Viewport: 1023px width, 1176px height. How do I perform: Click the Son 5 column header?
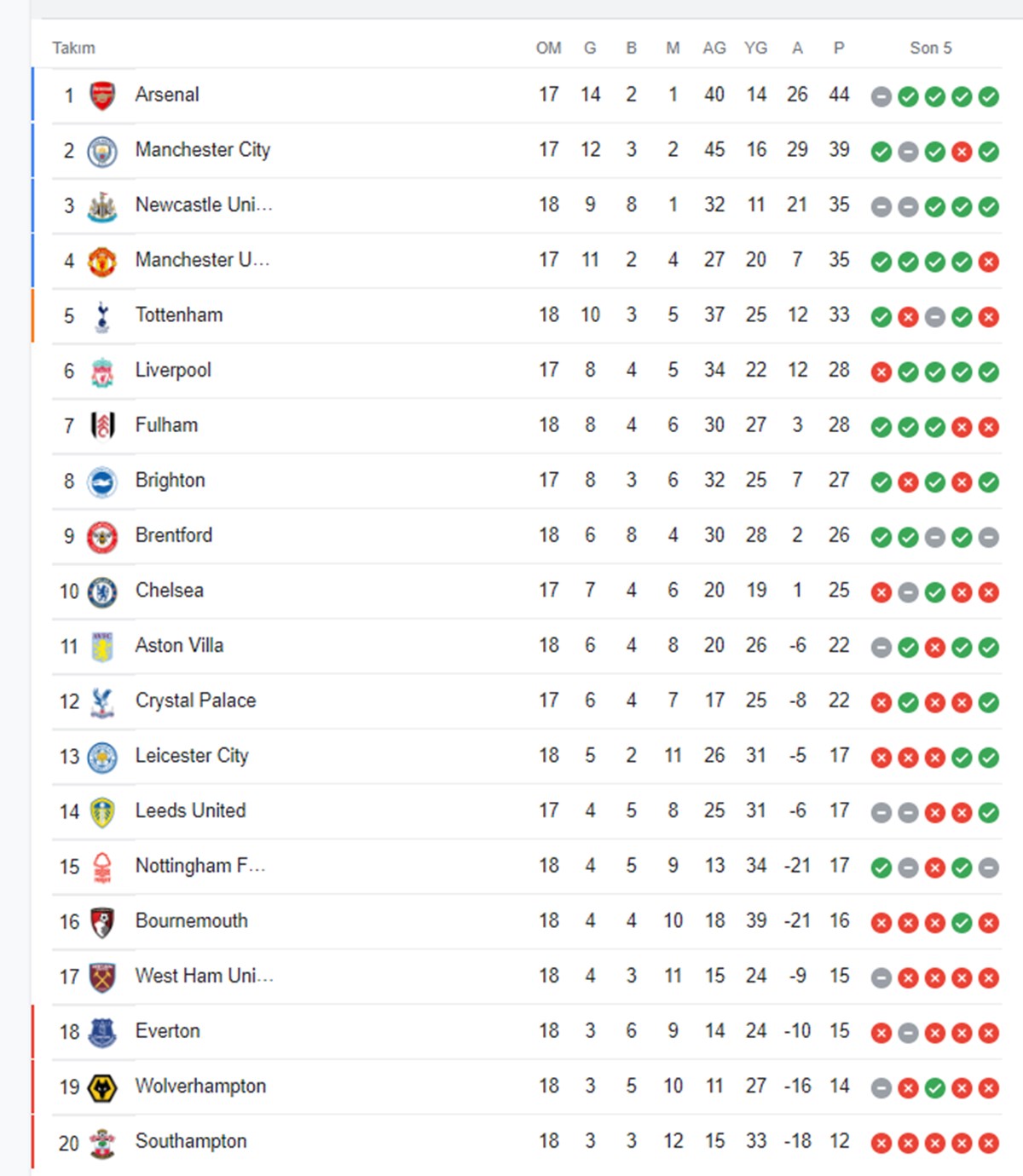pyautogui.click(x=931, y=48)
